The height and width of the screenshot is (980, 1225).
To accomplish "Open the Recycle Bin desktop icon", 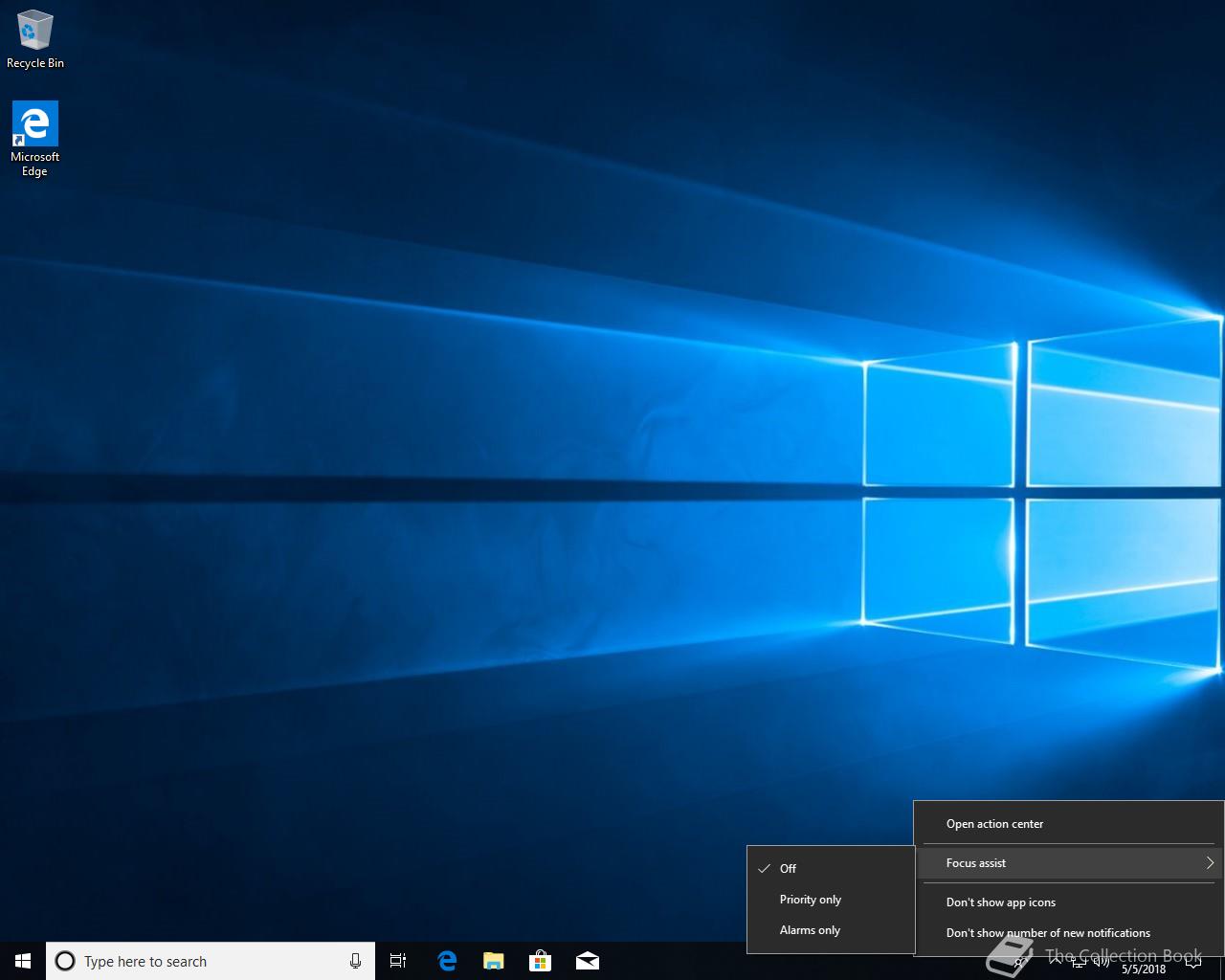I will (35, 39).
